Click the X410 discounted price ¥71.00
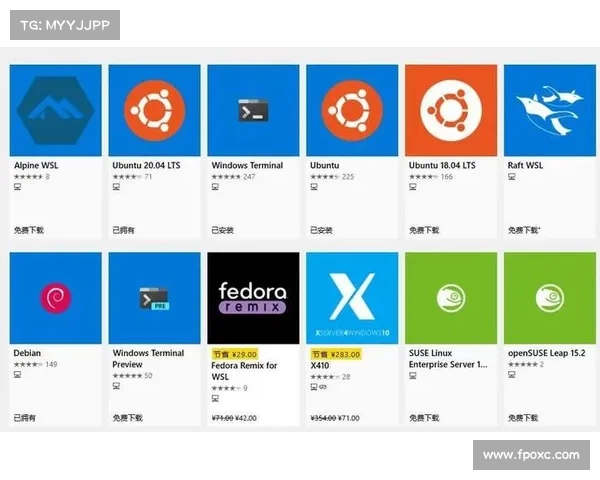Screen dimensions: 600x480 (x=350, y=418)
